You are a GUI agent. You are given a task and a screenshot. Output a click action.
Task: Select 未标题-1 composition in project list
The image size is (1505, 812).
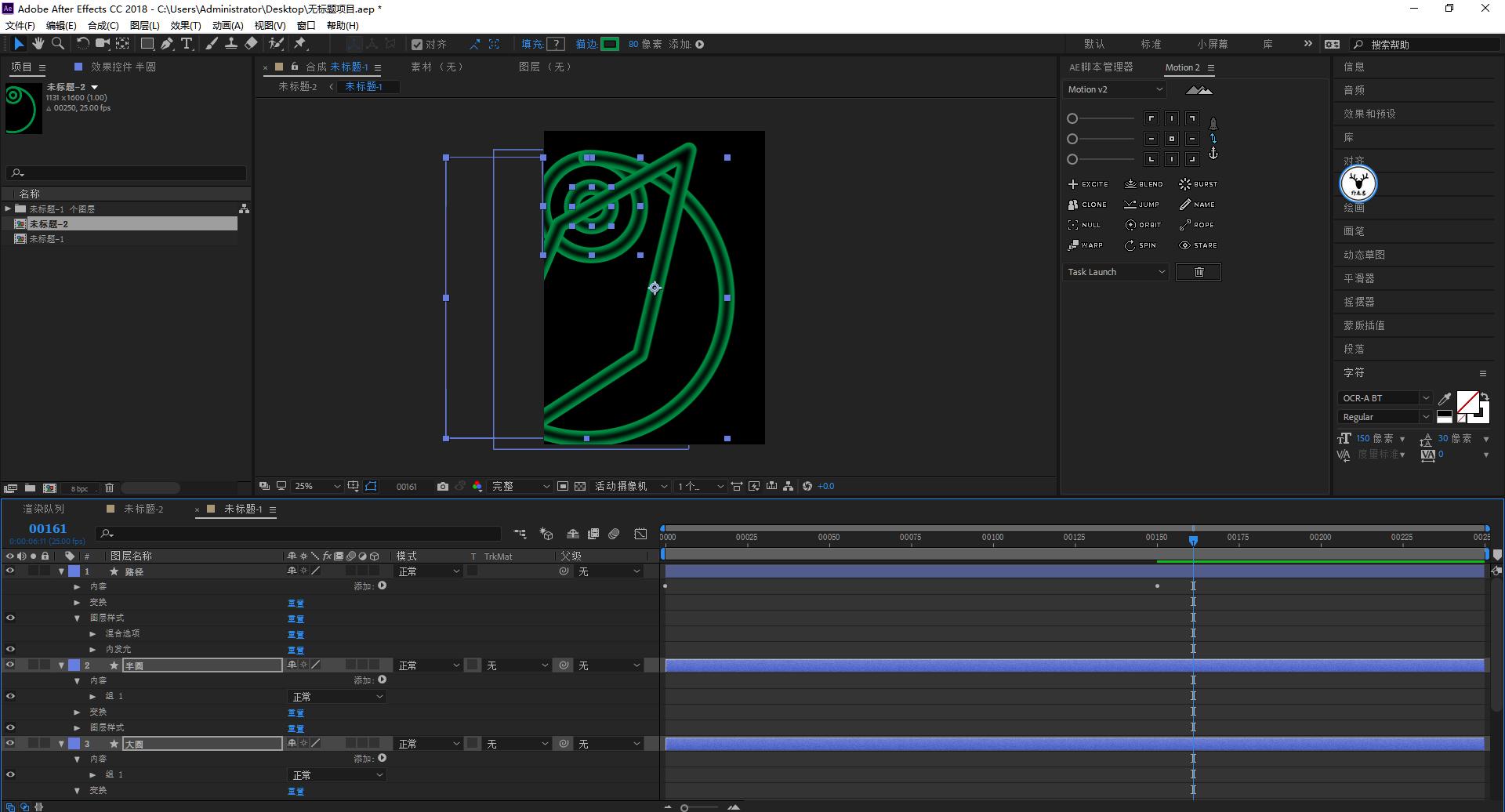[47, 239]
